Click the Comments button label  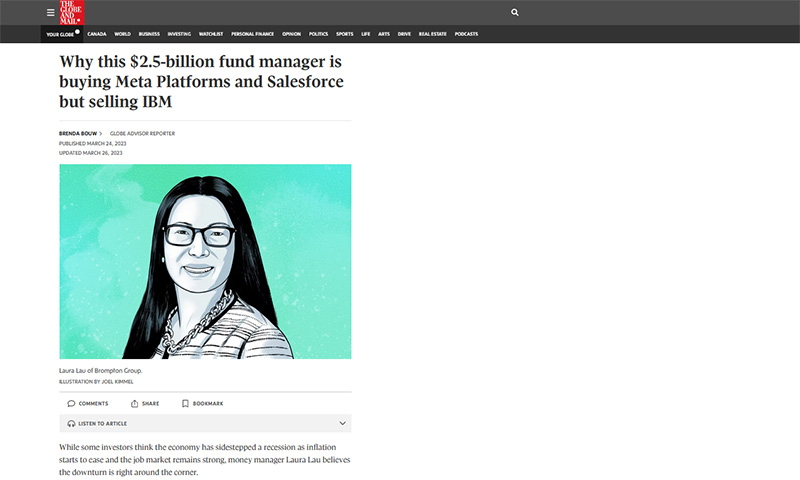click(x=93, y=403)
